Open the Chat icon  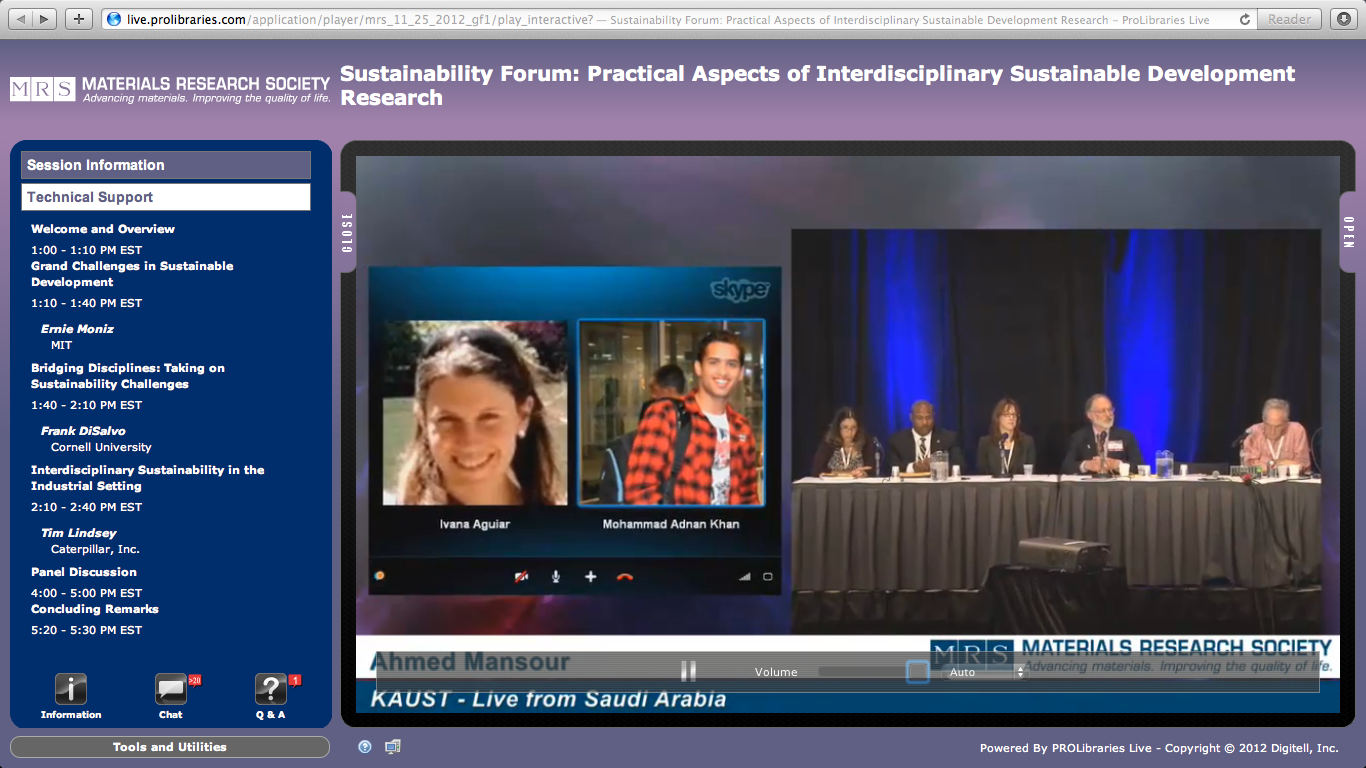point(171,689)
